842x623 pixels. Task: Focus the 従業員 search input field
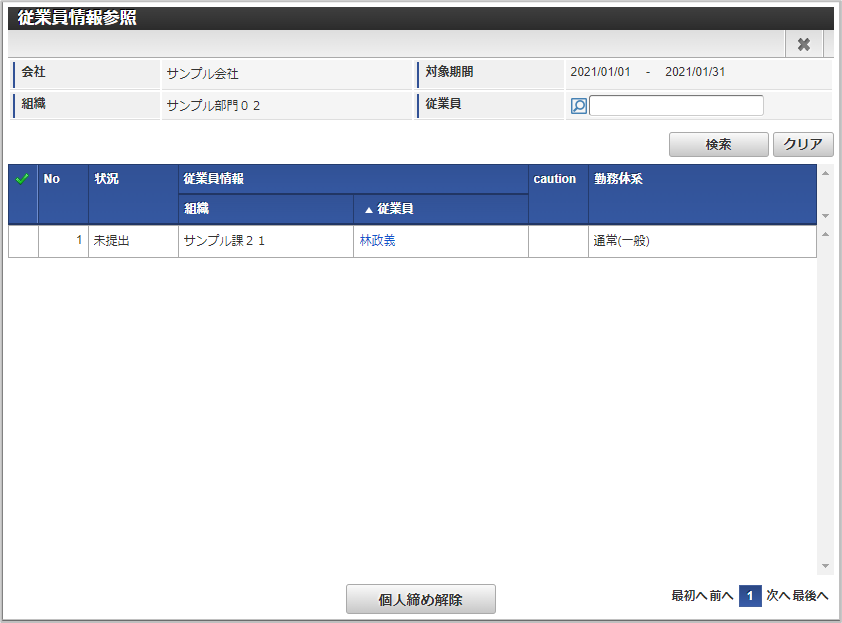click(676, 105)
